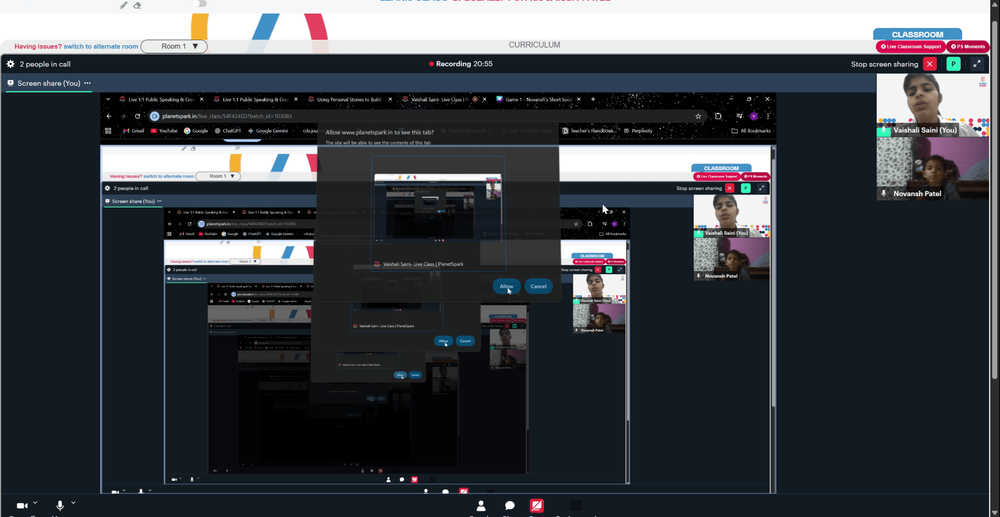Select the CLASSROOM tab
The height and width of the screenshot is (517, 1000).
point(917,34)
